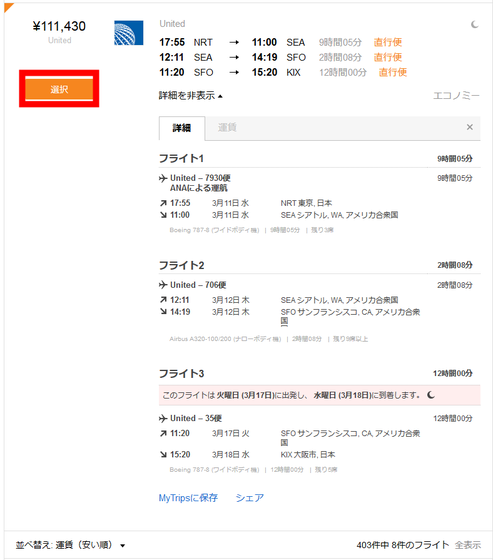Screen dimensions: 493x560
Task: Click the フライト1 heading
Action: coord(181,158)
